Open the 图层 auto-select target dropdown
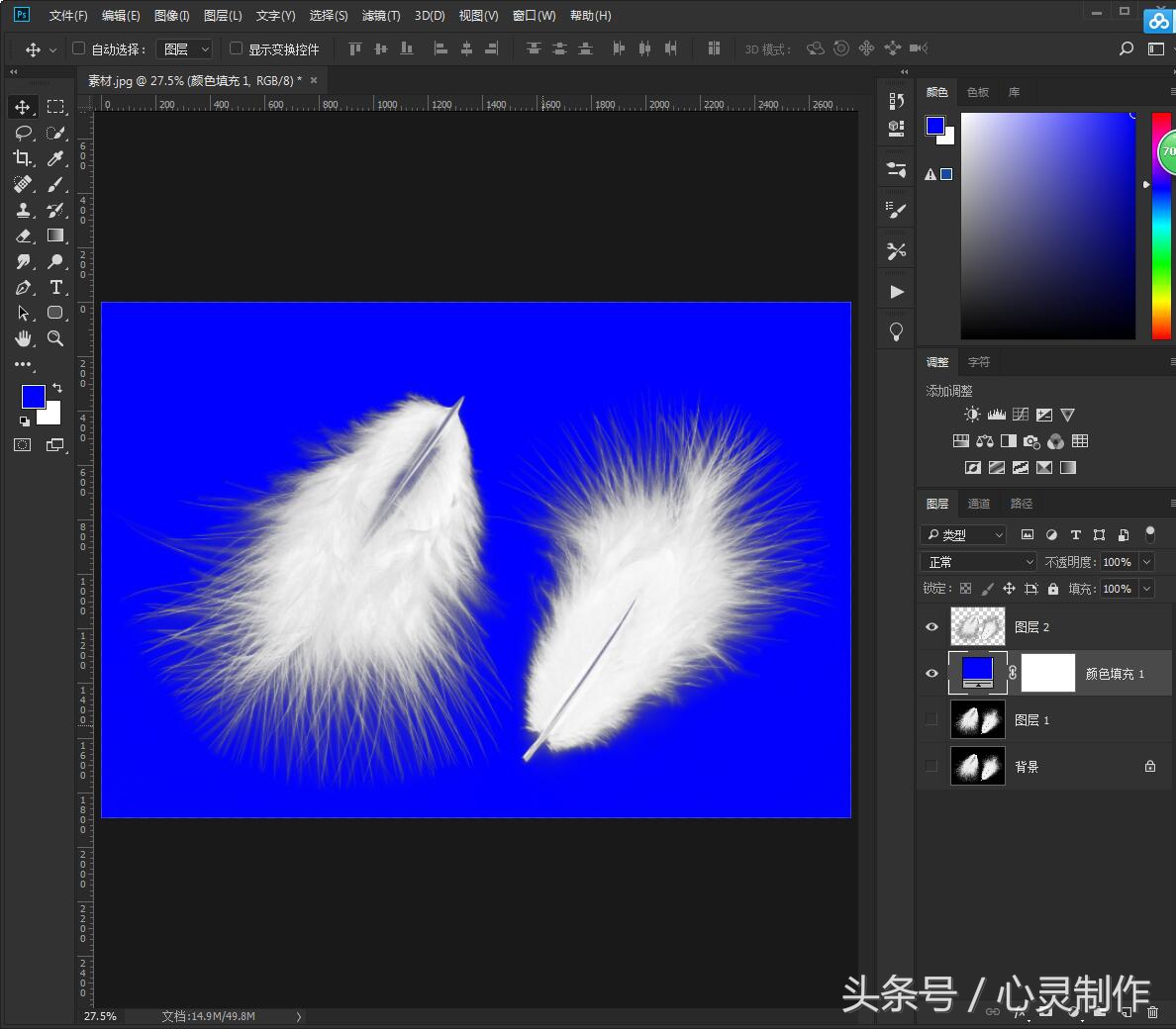1176x1029 pixels. [x=185, y=48]
